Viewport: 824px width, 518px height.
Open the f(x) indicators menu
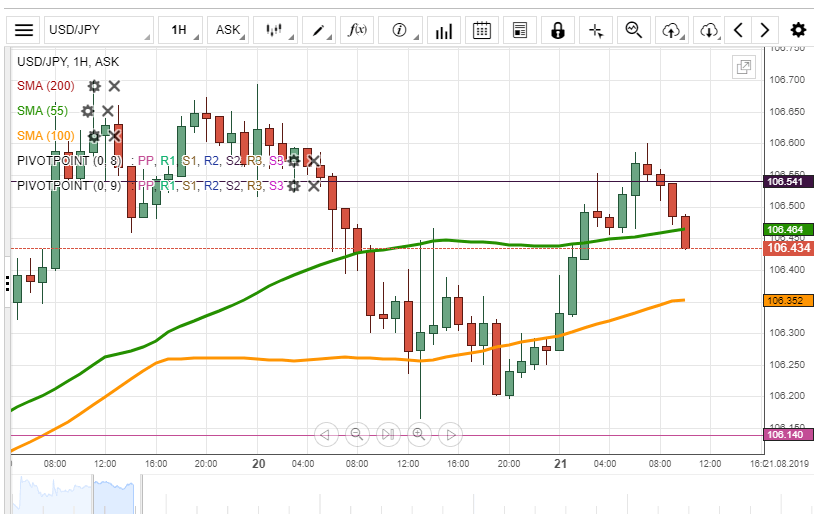[357, 30]
